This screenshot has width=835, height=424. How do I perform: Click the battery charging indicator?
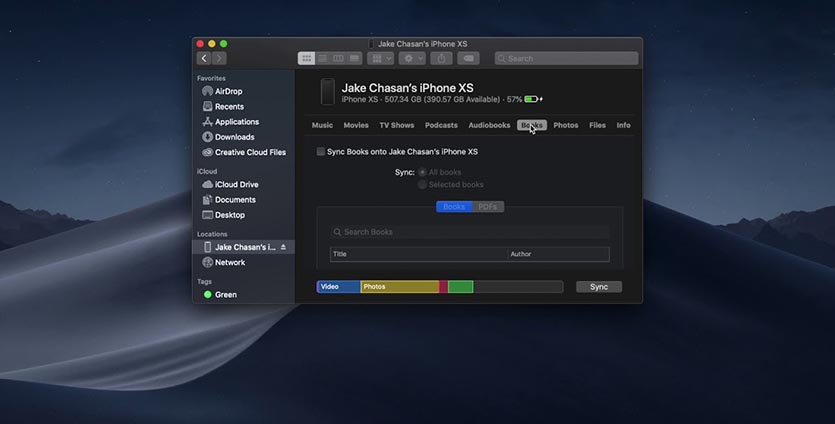(533, 99)
